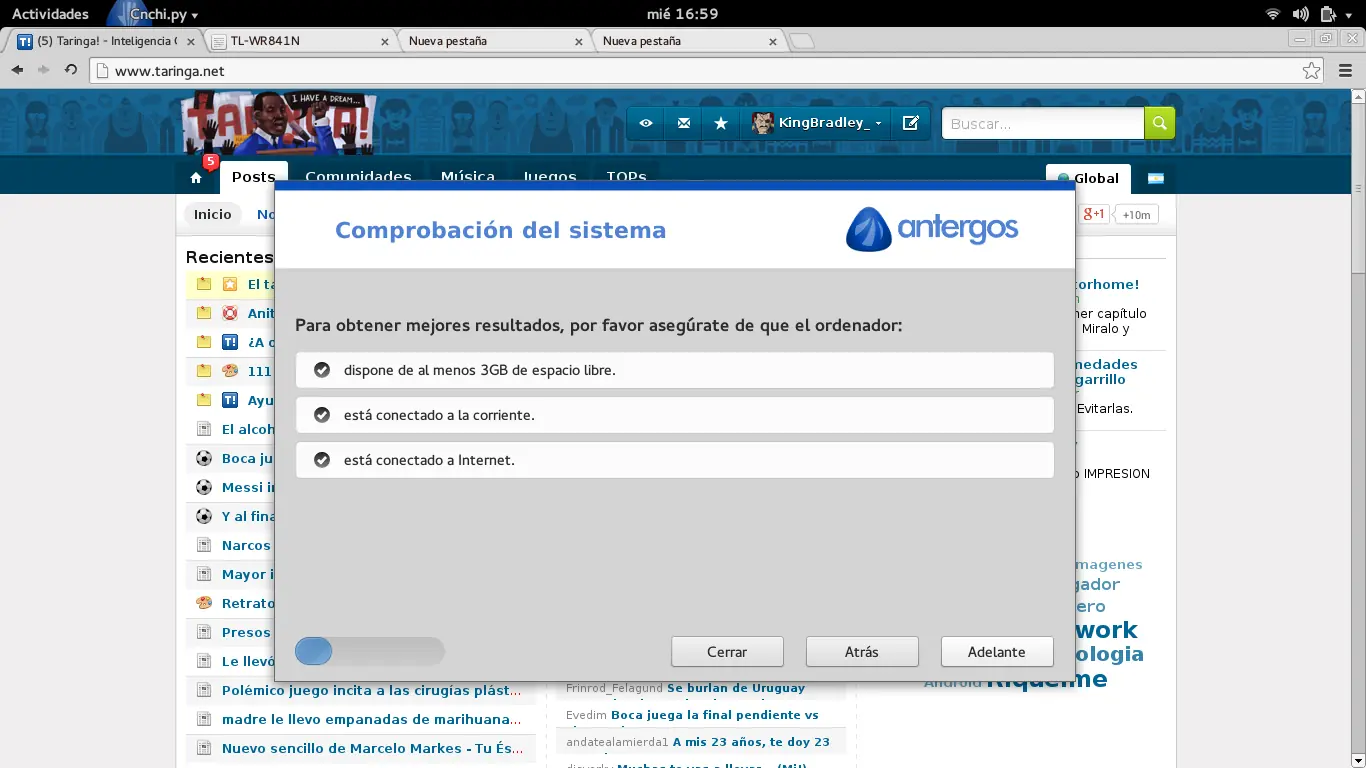Reload the page with the refresh icon
The image size is (1366, 768).
click(71, 70)
